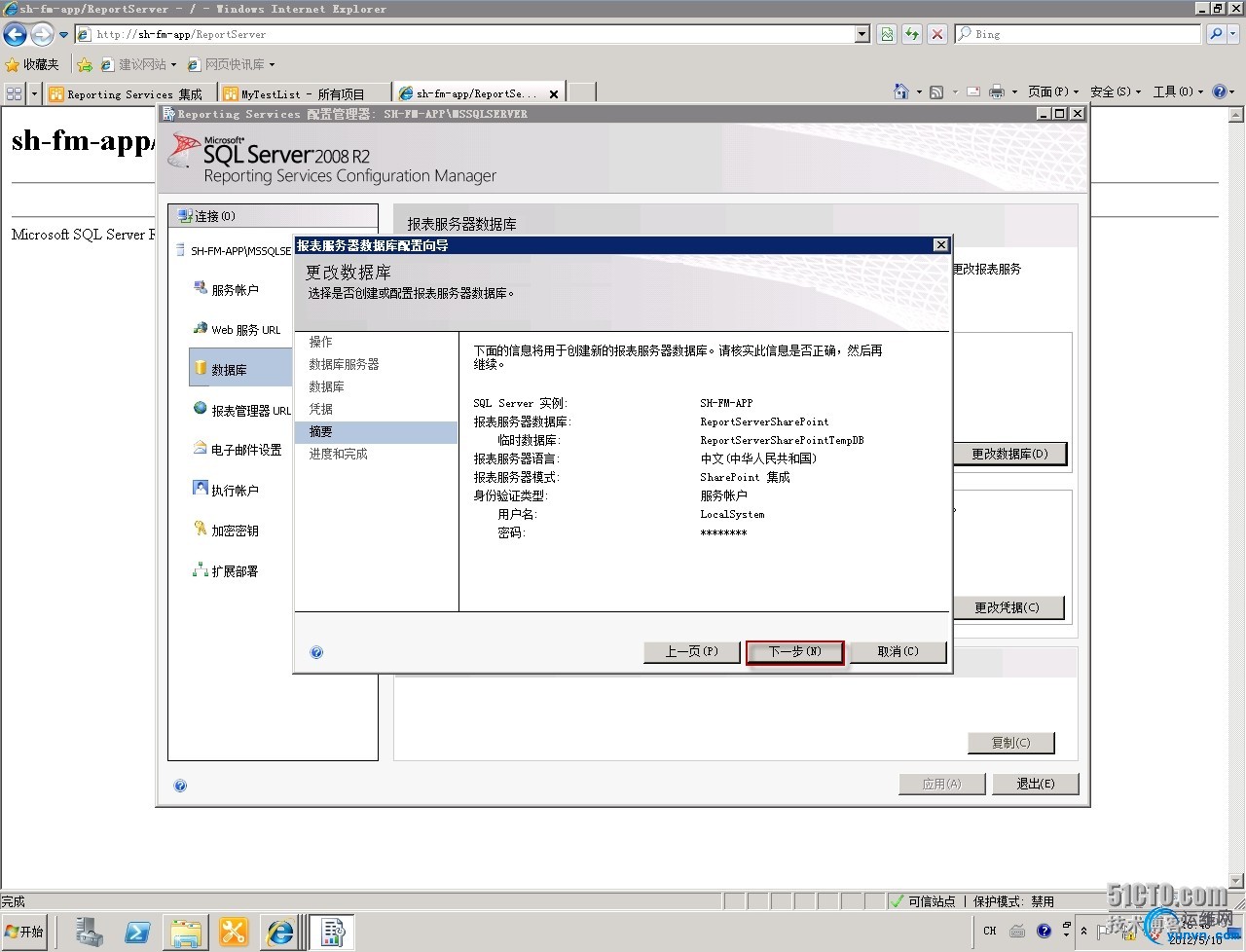Open the Bing search provider dropdown
This screenshot has height=952, width=1246.
click(1234, 34)
